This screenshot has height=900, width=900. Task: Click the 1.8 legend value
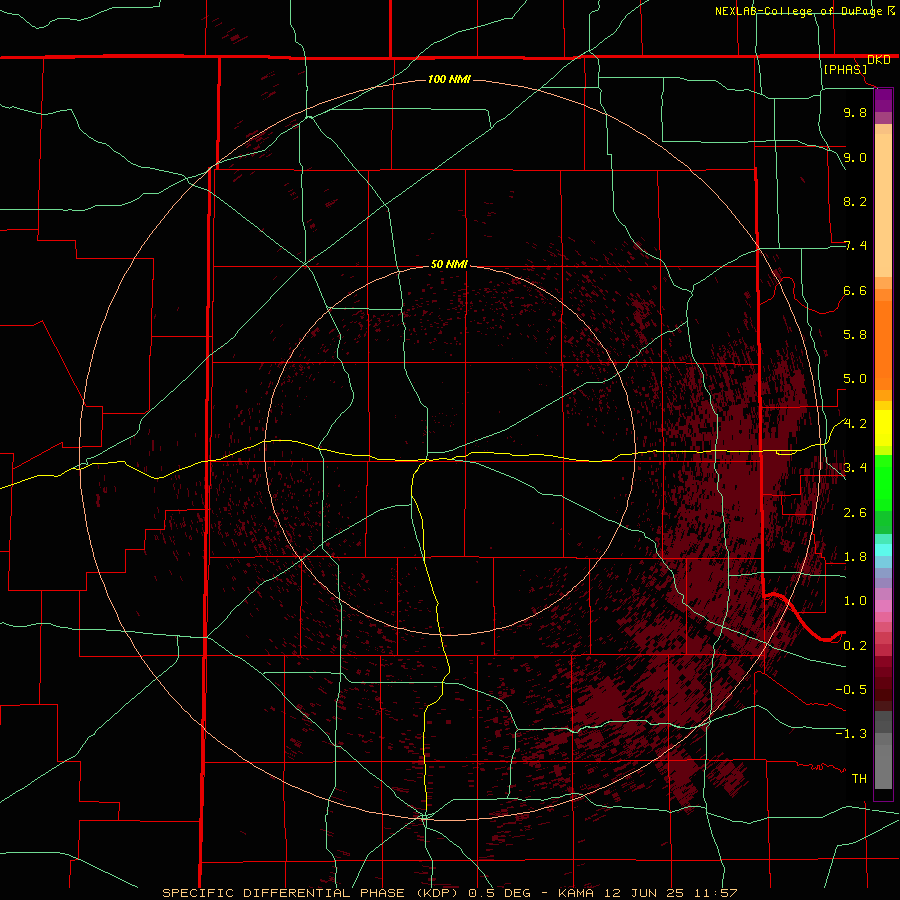(x=855, y=557)
